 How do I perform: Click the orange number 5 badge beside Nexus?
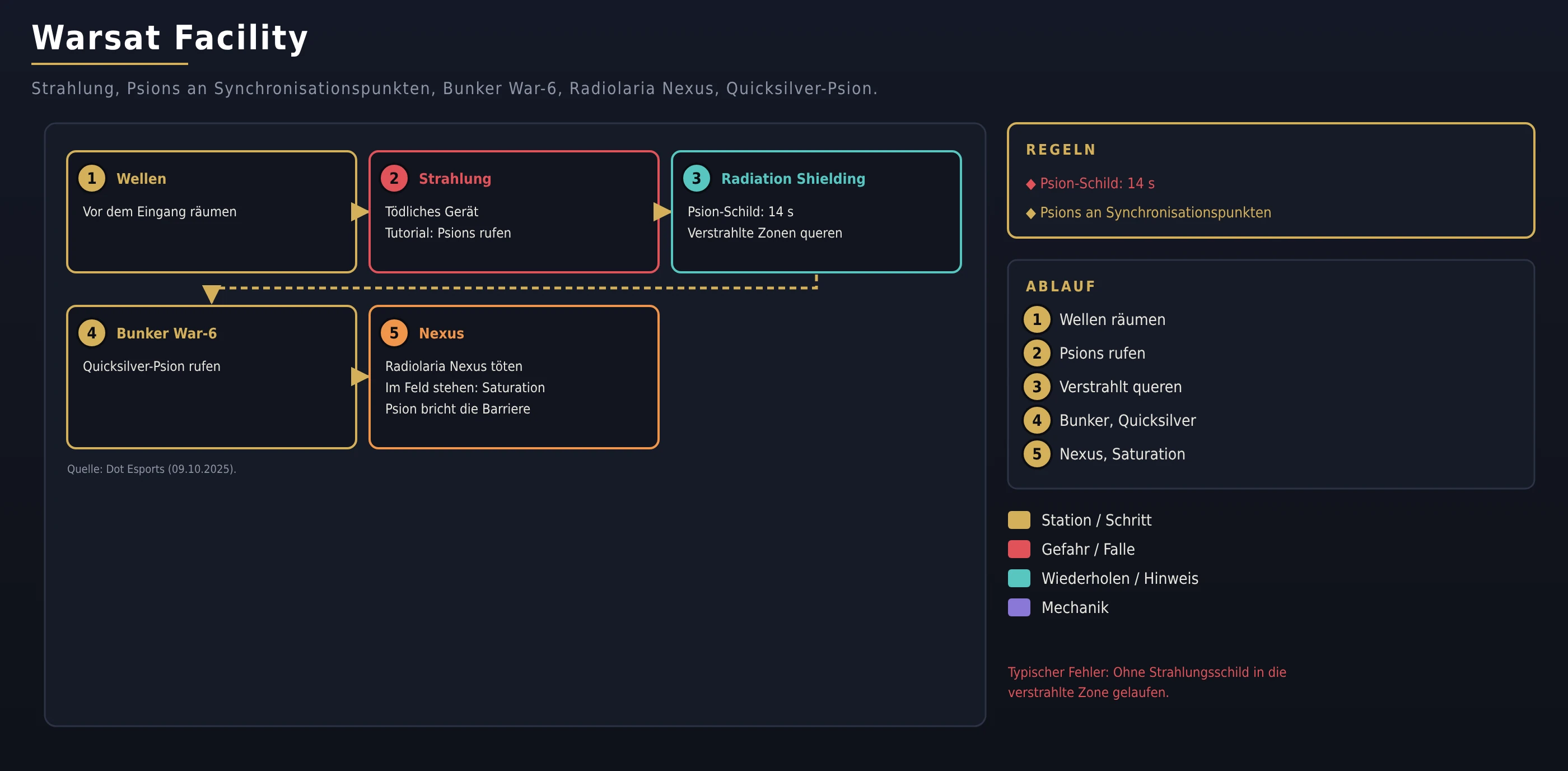394,333
